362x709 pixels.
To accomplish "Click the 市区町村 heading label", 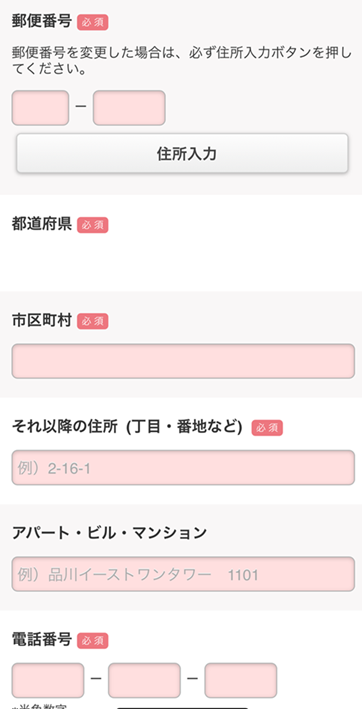I will pyautogui.click(x=42, y=321).
